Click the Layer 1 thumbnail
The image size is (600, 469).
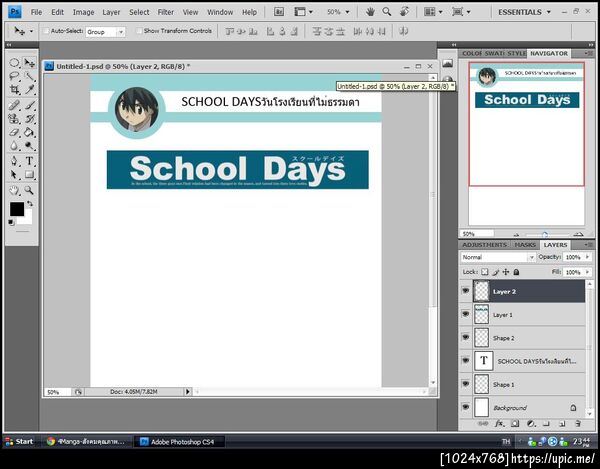(x=481, y=314)
